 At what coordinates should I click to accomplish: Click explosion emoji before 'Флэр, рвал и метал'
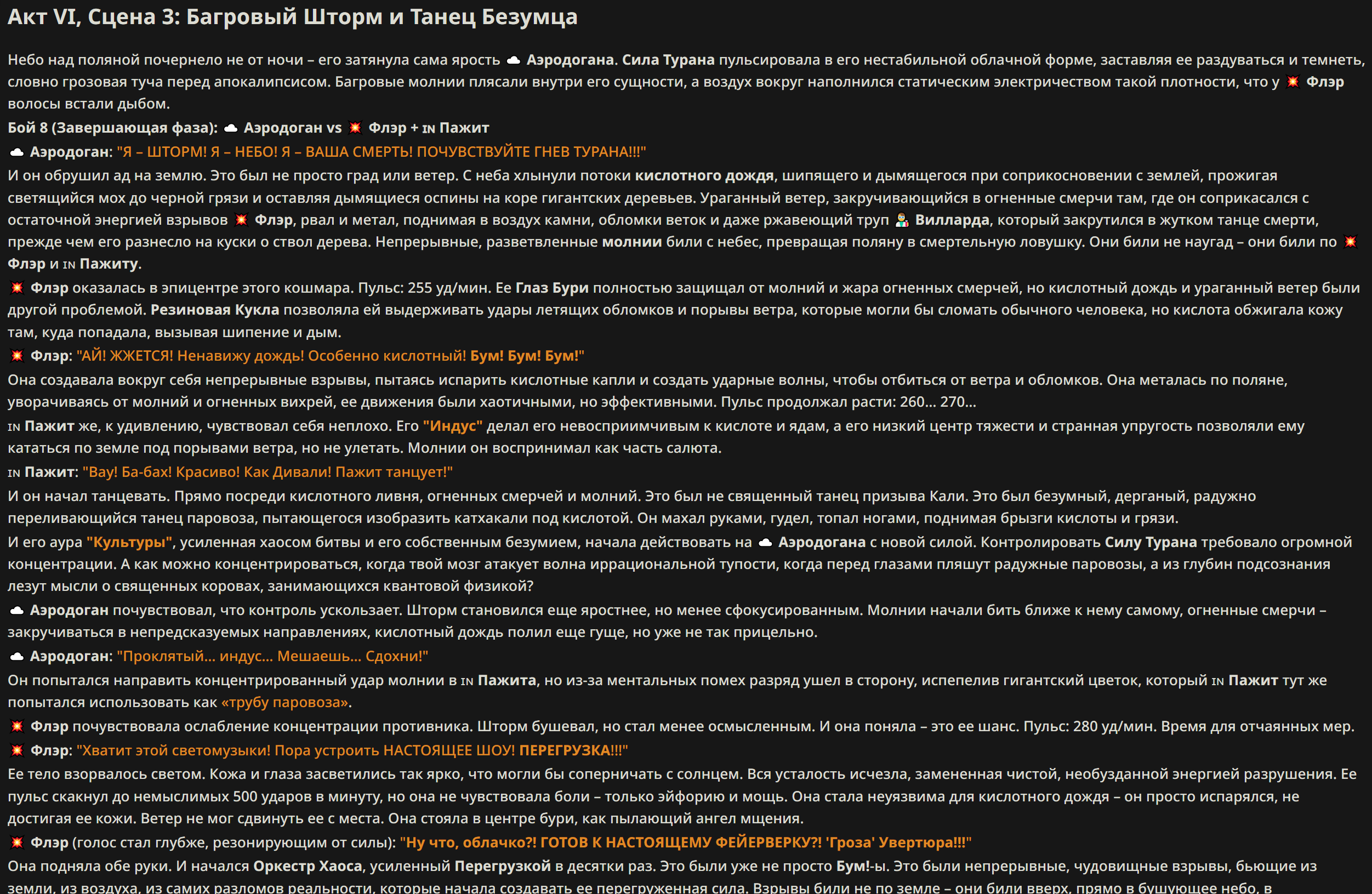point(241,220)
